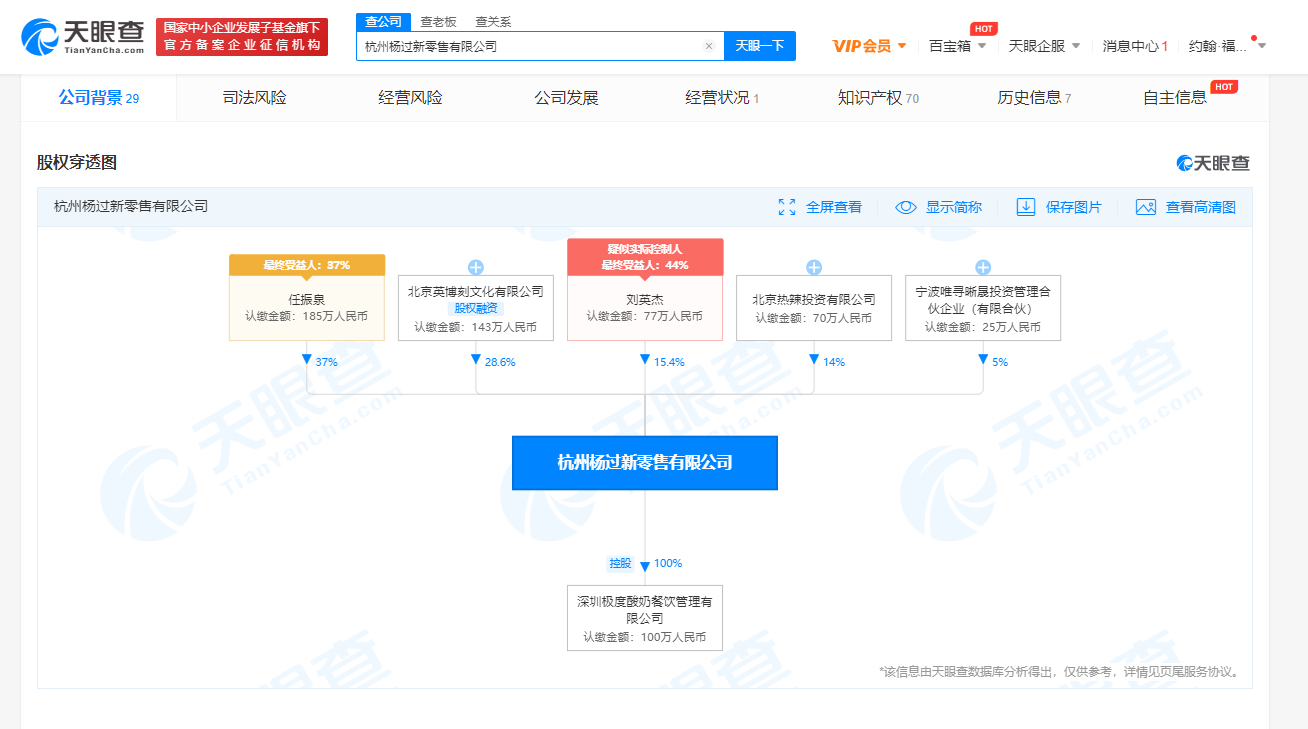This screenshot has height=729, width=1308.
Task: Open the VIP会员 dropdown
Action: click(x=869, y=46)
